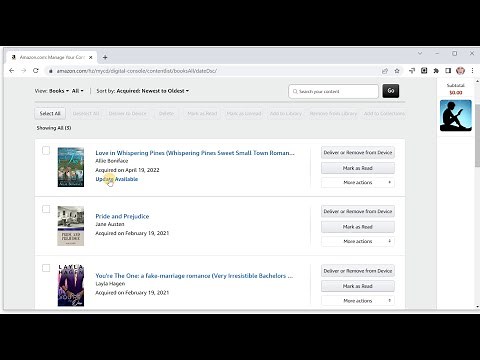Click the dark square extension icon
Image resolution: width=480 pixels, height=360 pixels.
click(x=424, y=71)
